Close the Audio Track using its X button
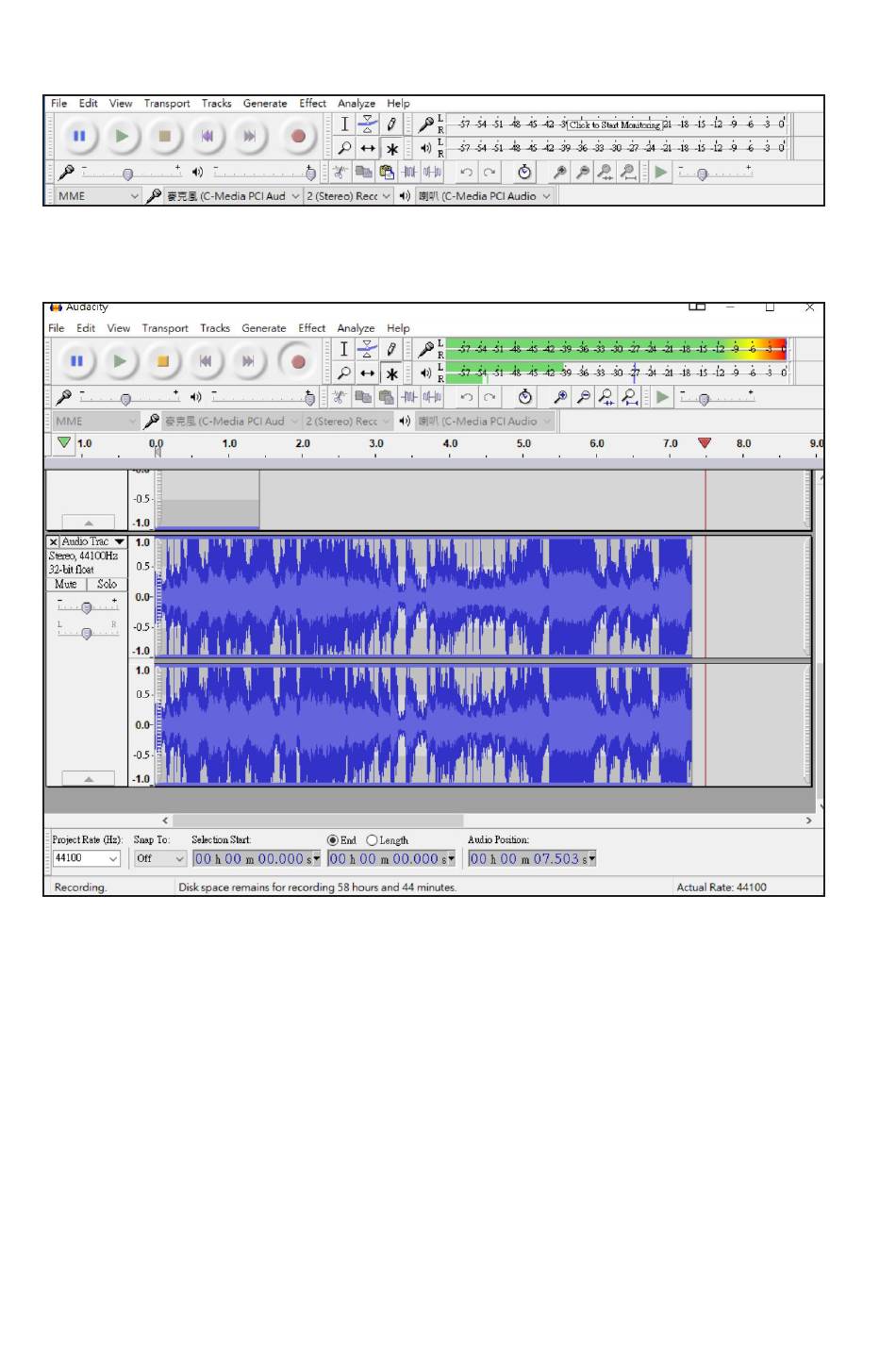This screenshot has width=896, height=1360. [54, 542]
